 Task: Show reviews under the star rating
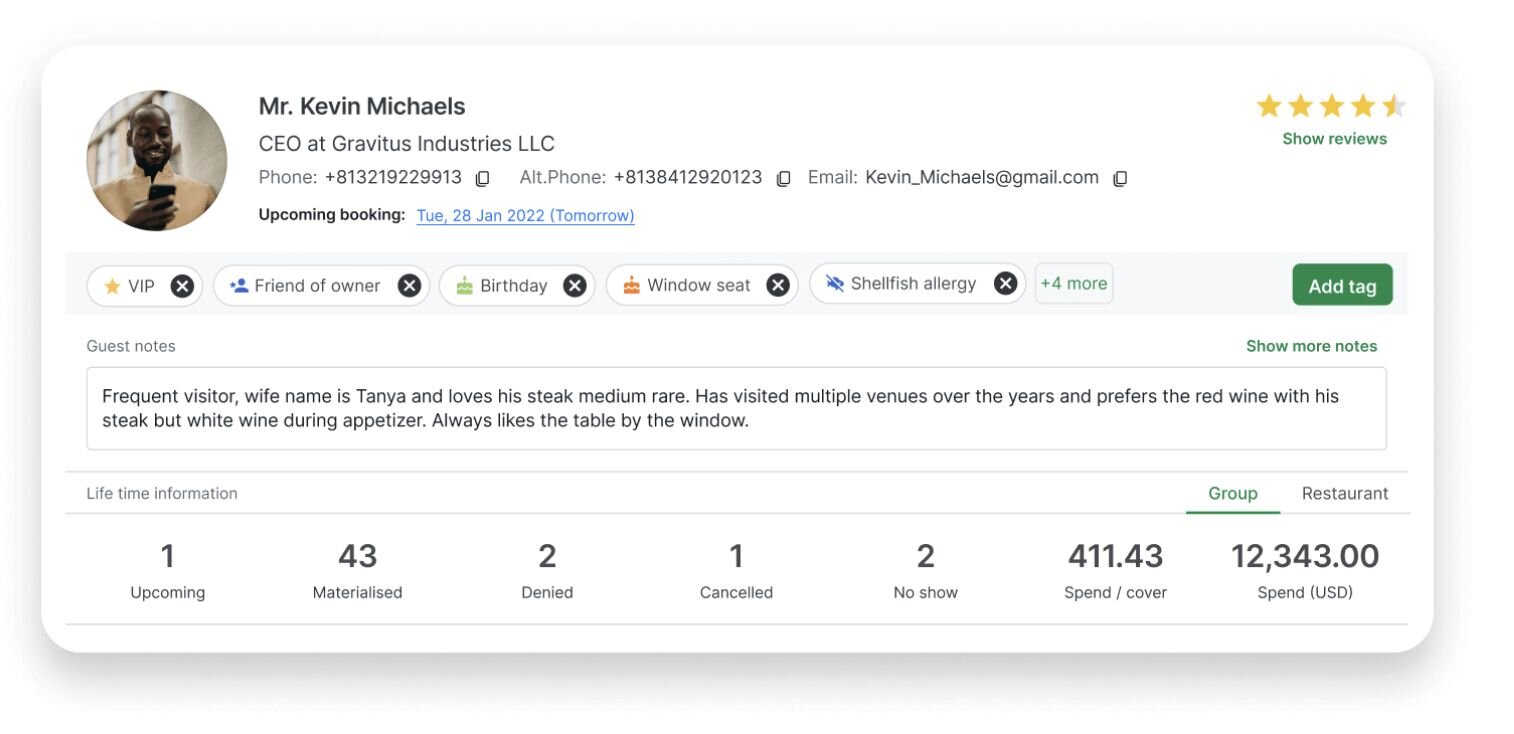point(1334,139)
